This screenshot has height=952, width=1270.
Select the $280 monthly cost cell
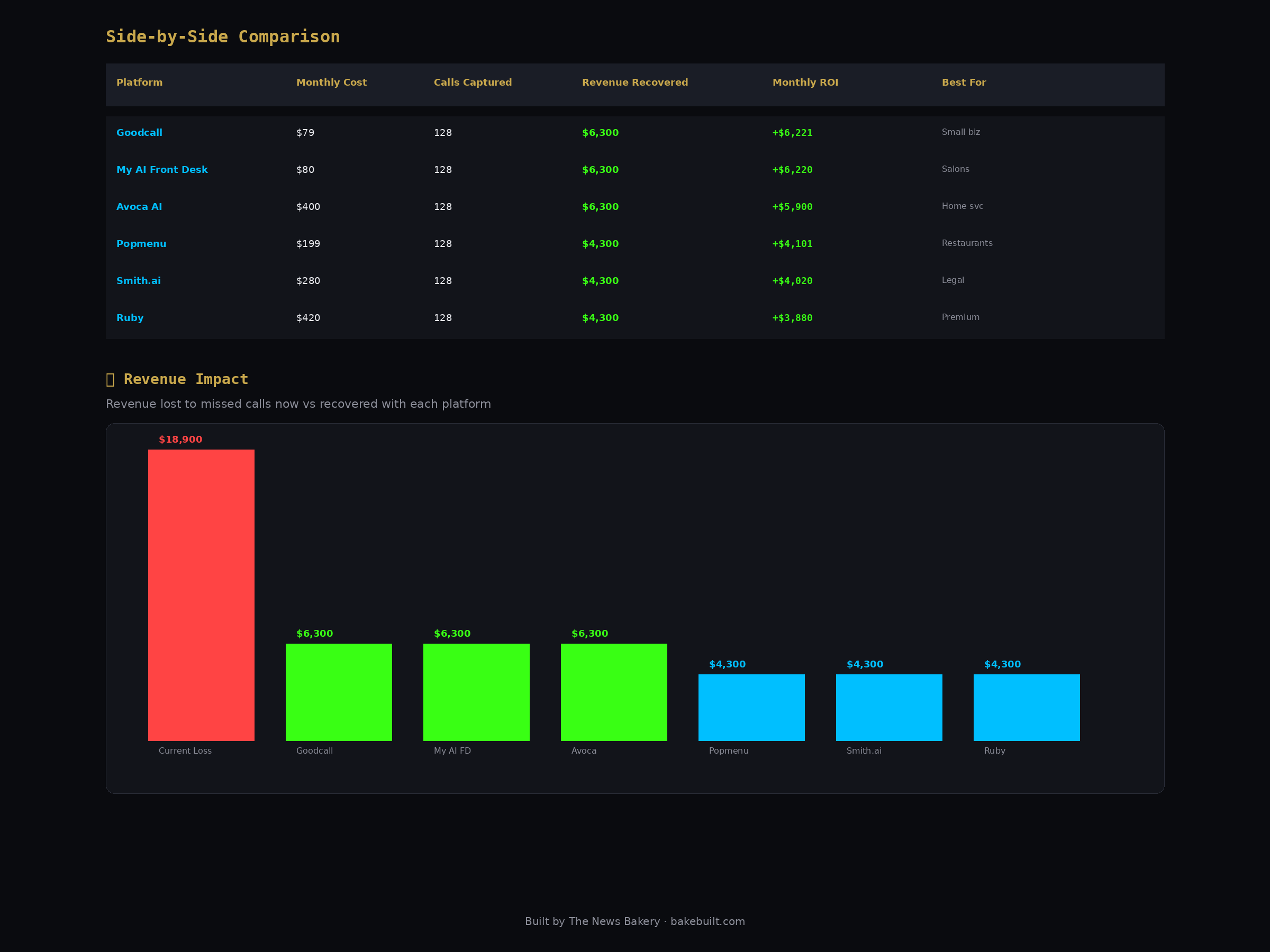tap(308, 281)
